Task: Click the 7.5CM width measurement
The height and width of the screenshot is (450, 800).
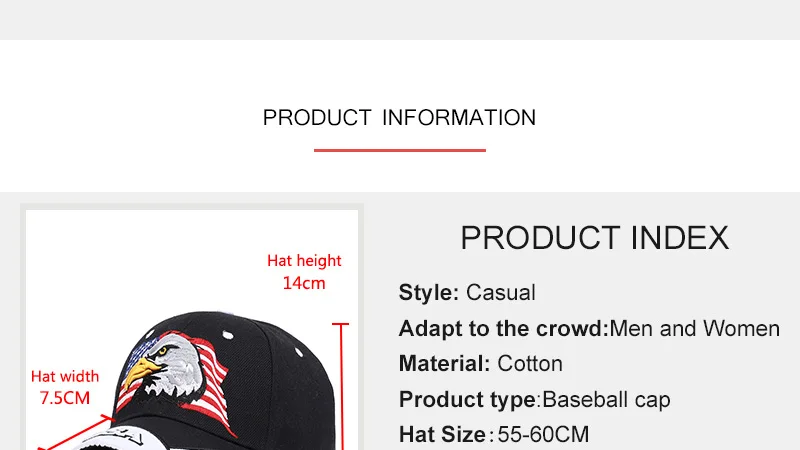Action: 65,398
